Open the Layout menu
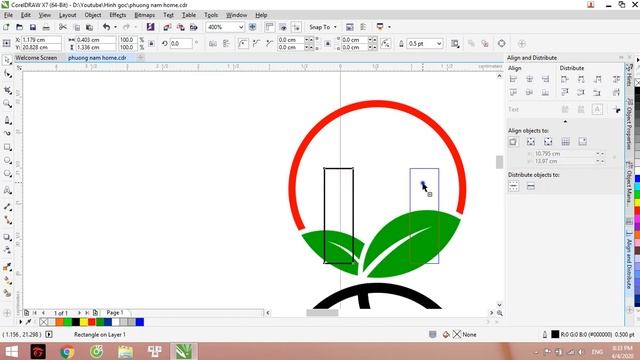This screenshot has width=640, height=360. (67, 15)
